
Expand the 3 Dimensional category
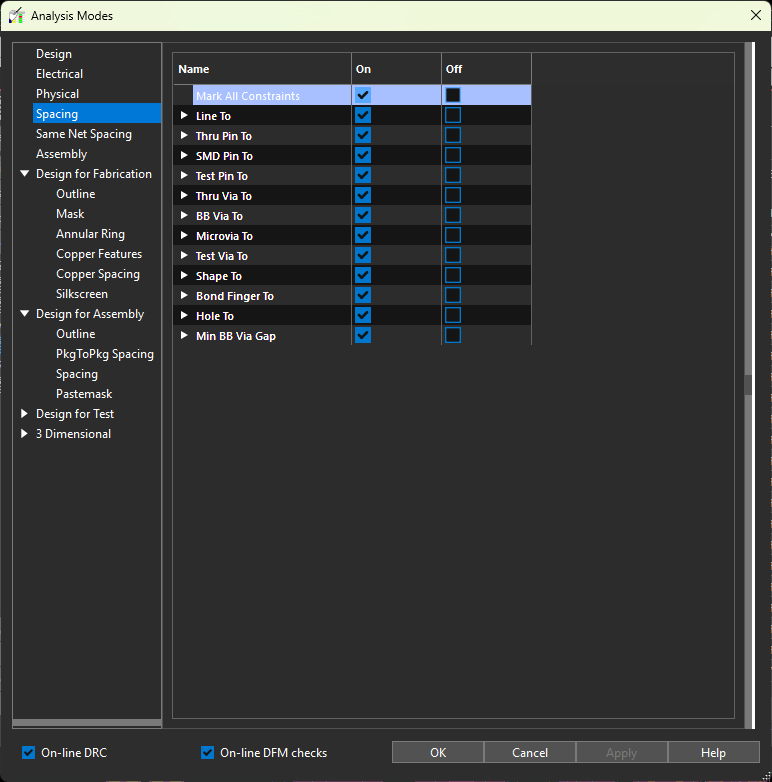pos(25,434)
